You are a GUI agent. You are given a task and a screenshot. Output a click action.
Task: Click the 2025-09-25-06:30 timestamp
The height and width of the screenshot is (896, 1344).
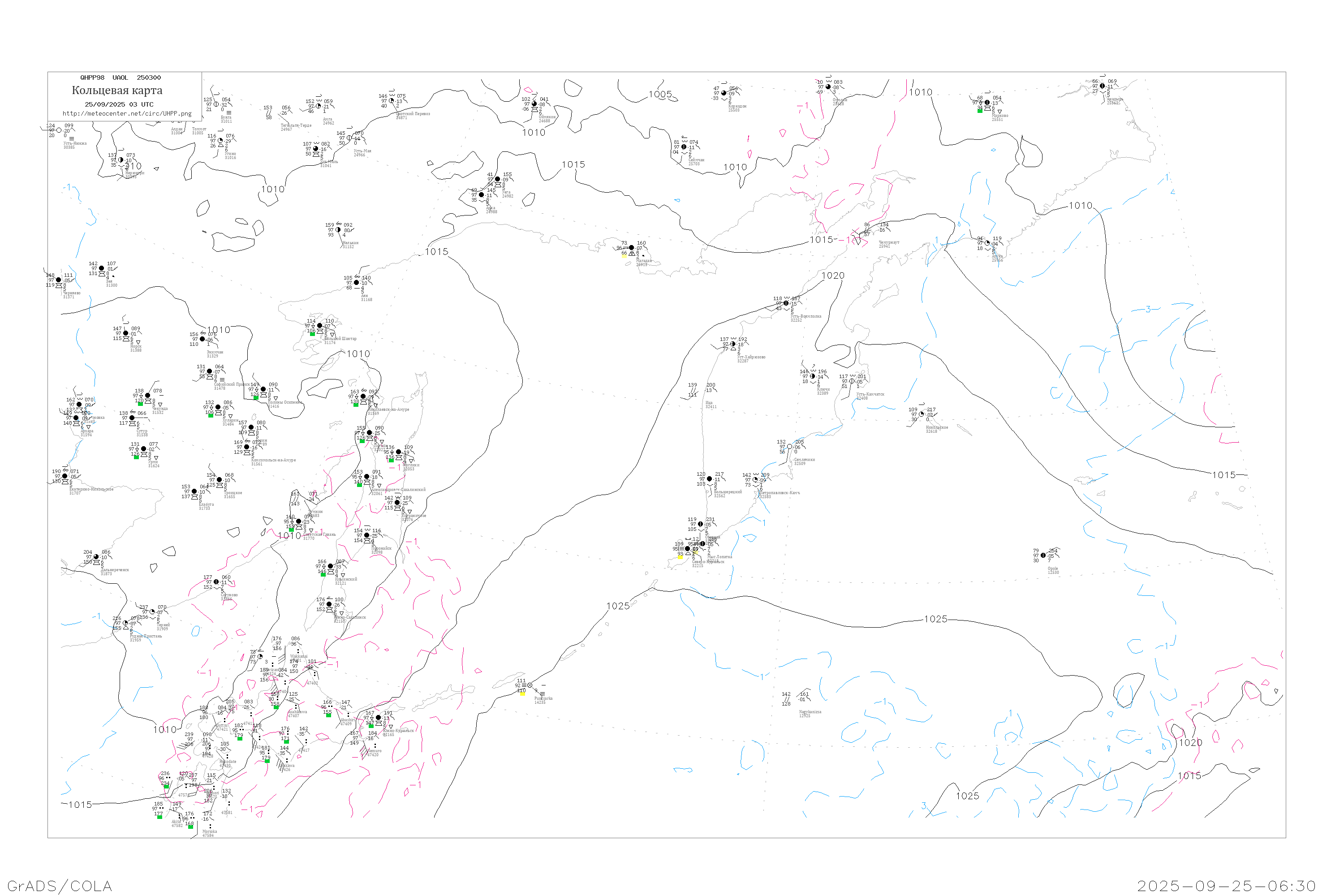tap(1227, 886)
